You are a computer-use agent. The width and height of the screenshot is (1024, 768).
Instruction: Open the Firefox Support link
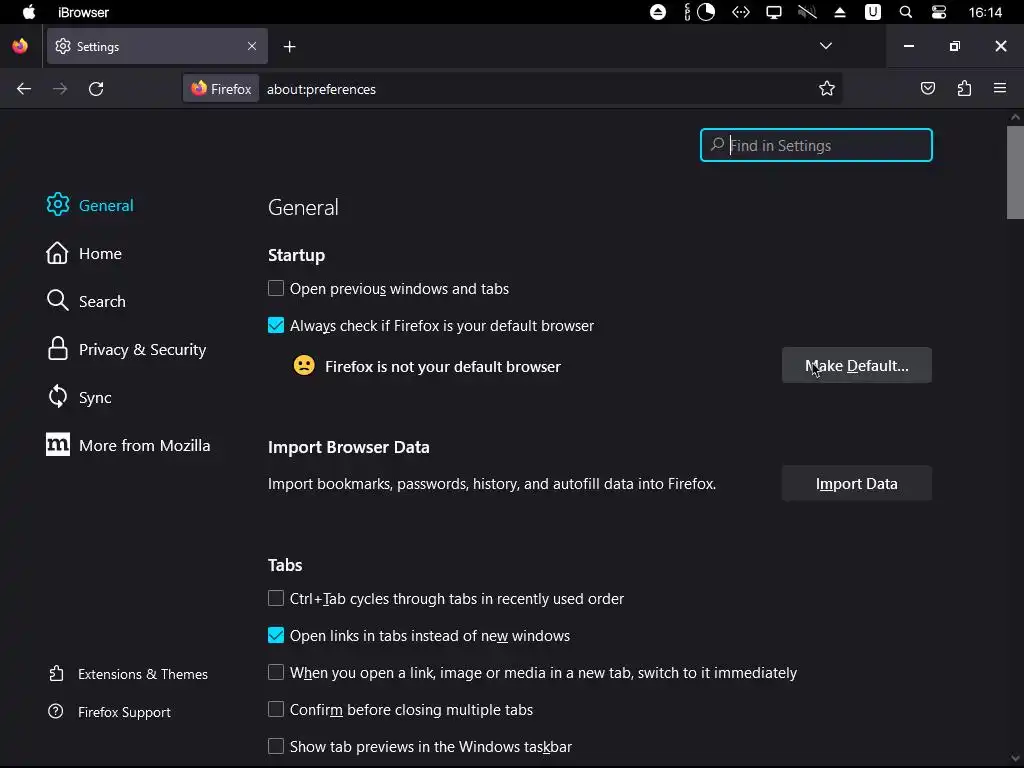[124, 712]
